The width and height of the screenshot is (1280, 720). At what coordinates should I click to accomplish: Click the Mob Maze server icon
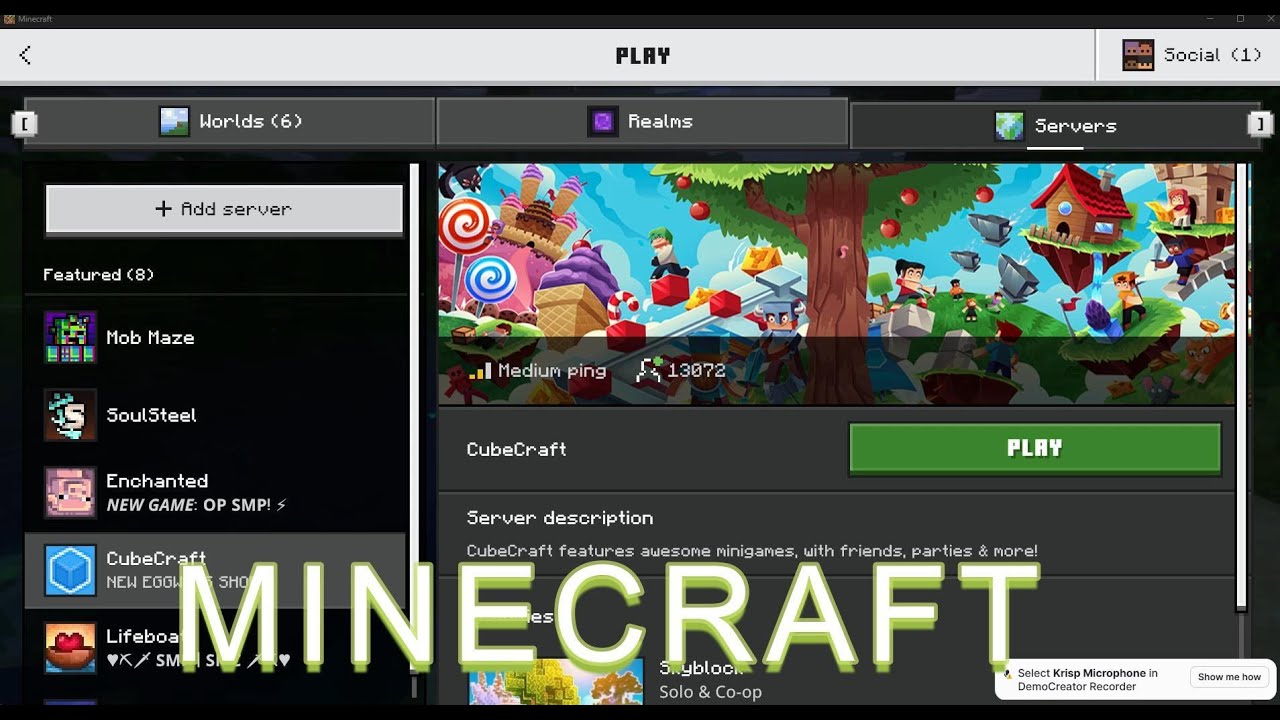click(70, 337)
